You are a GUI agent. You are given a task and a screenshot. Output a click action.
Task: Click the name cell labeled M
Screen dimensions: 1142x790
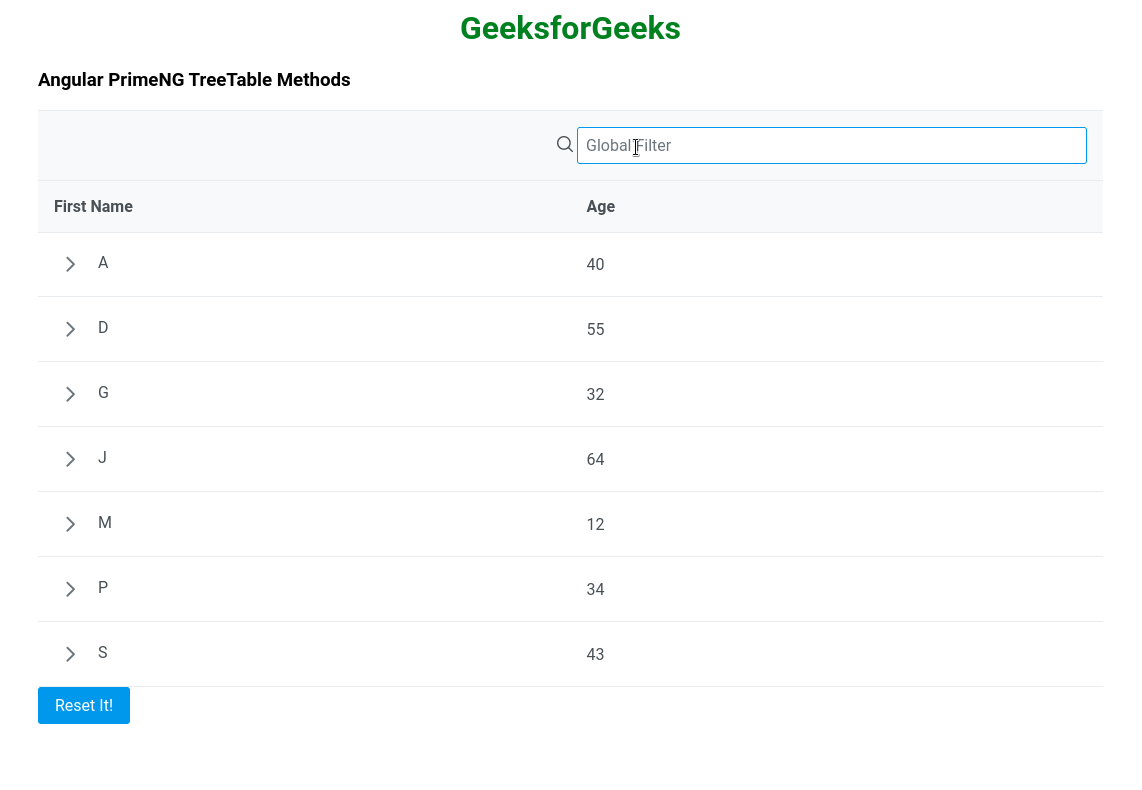coord(105,523)
